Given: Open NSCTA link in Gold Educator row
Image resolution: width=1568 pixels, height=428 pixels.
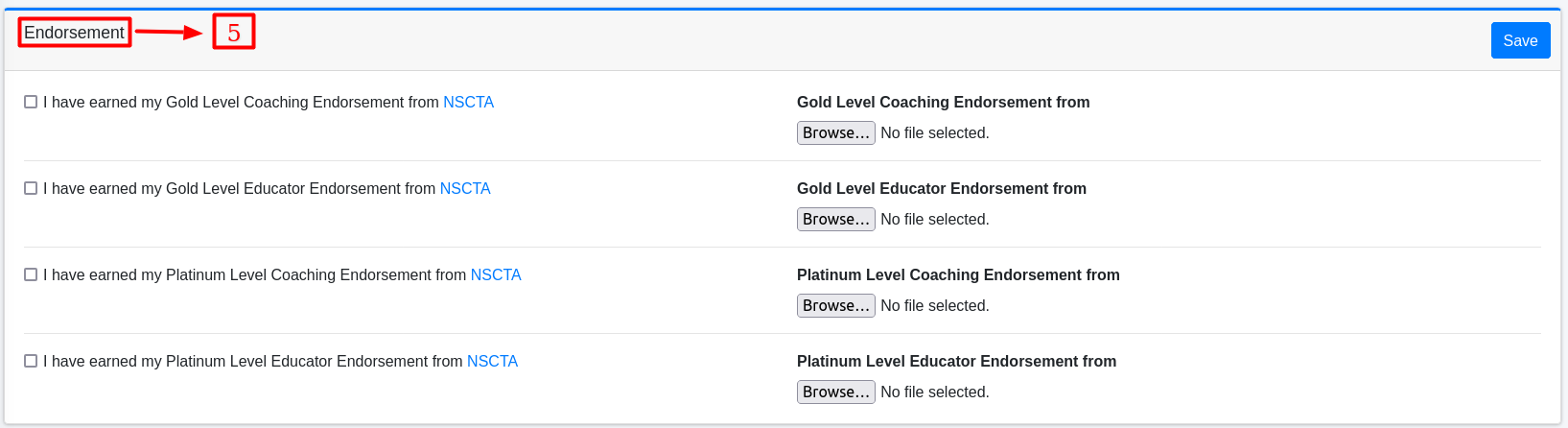Looking at the screenshot, I should (465, 188).
